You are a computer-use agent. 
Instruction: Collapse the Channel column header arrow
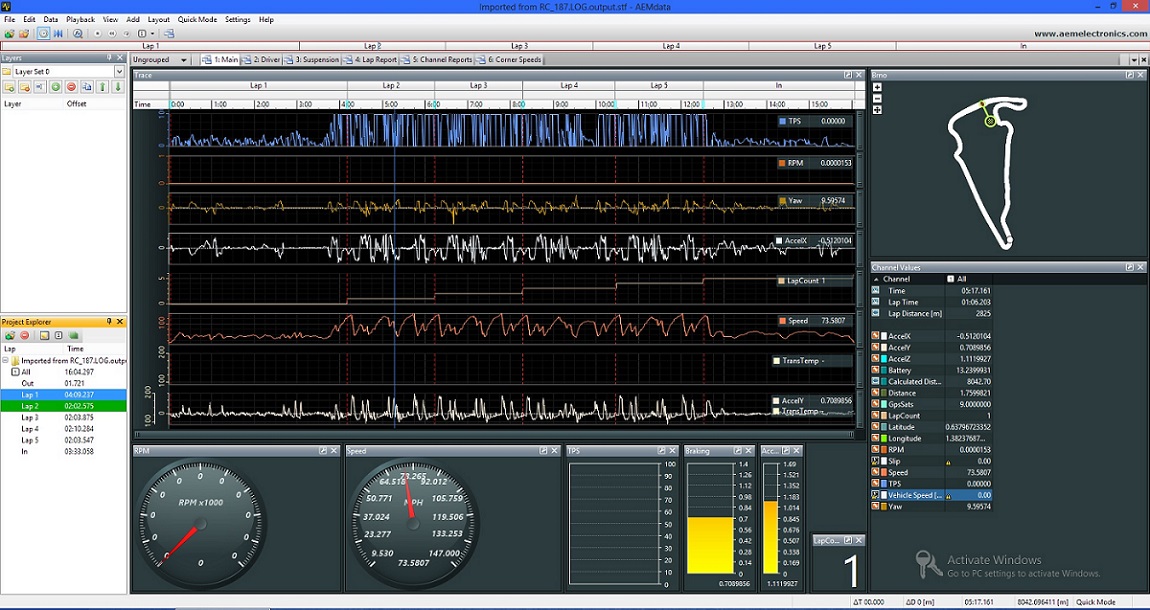pos(876,279)
